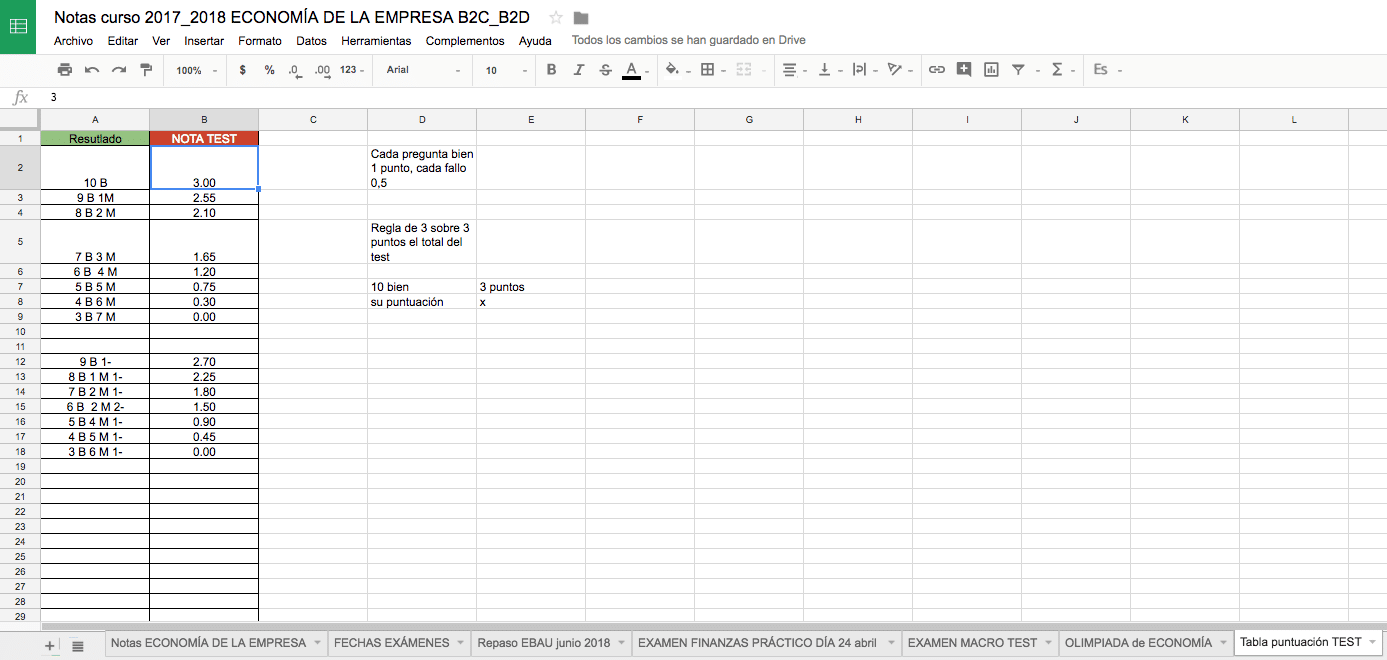The height and width of the screenshot is (660, 1387).
Task: Add a new sheet with plus button
Action: [x=50, y=646]
